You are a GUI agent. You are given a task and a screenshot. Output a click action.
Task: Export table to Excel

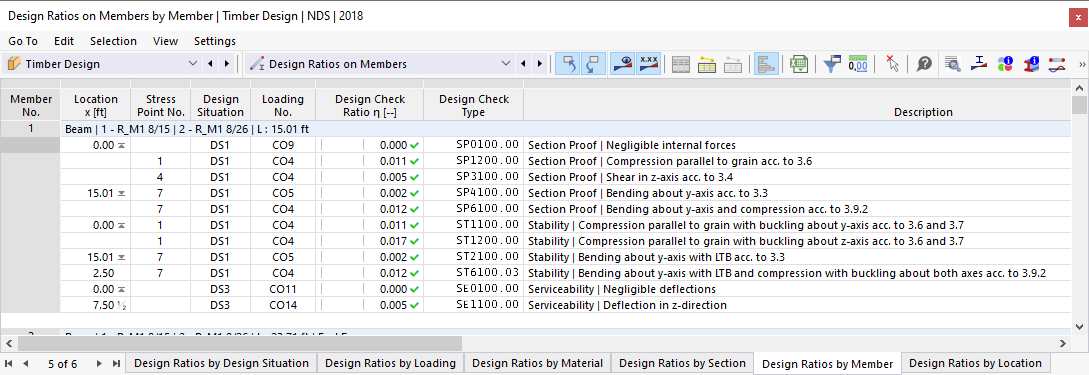point(798,64)
